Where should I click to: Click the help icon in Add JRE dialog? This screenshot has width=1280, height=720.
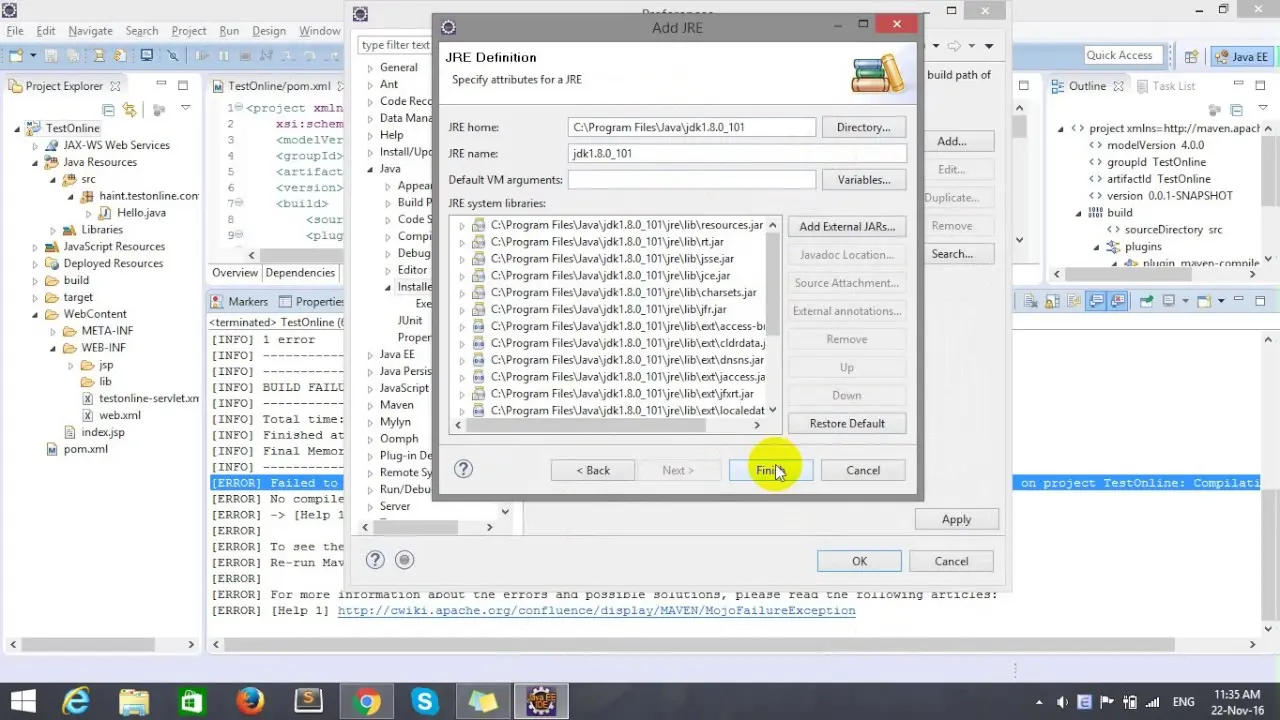(463, 469)
